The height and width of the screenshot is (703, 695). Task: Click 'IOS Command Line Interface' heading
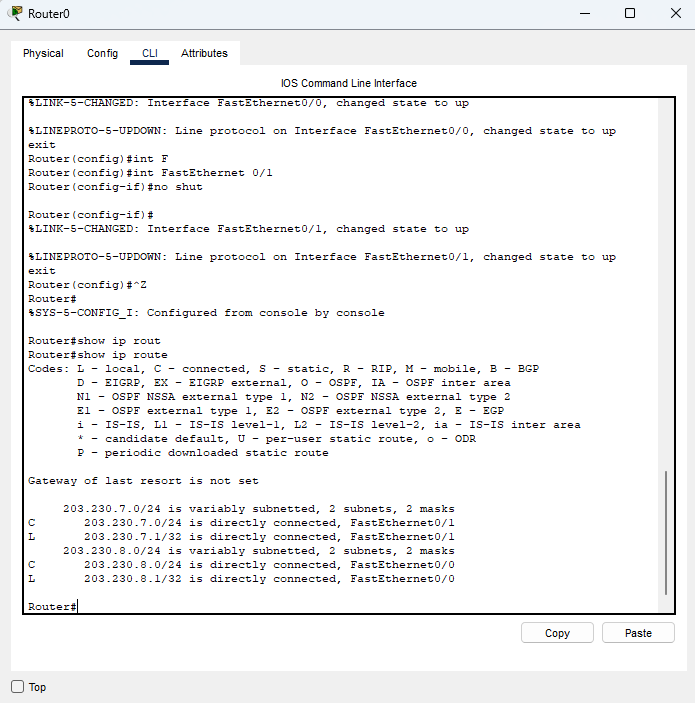(x=349, y=83)
